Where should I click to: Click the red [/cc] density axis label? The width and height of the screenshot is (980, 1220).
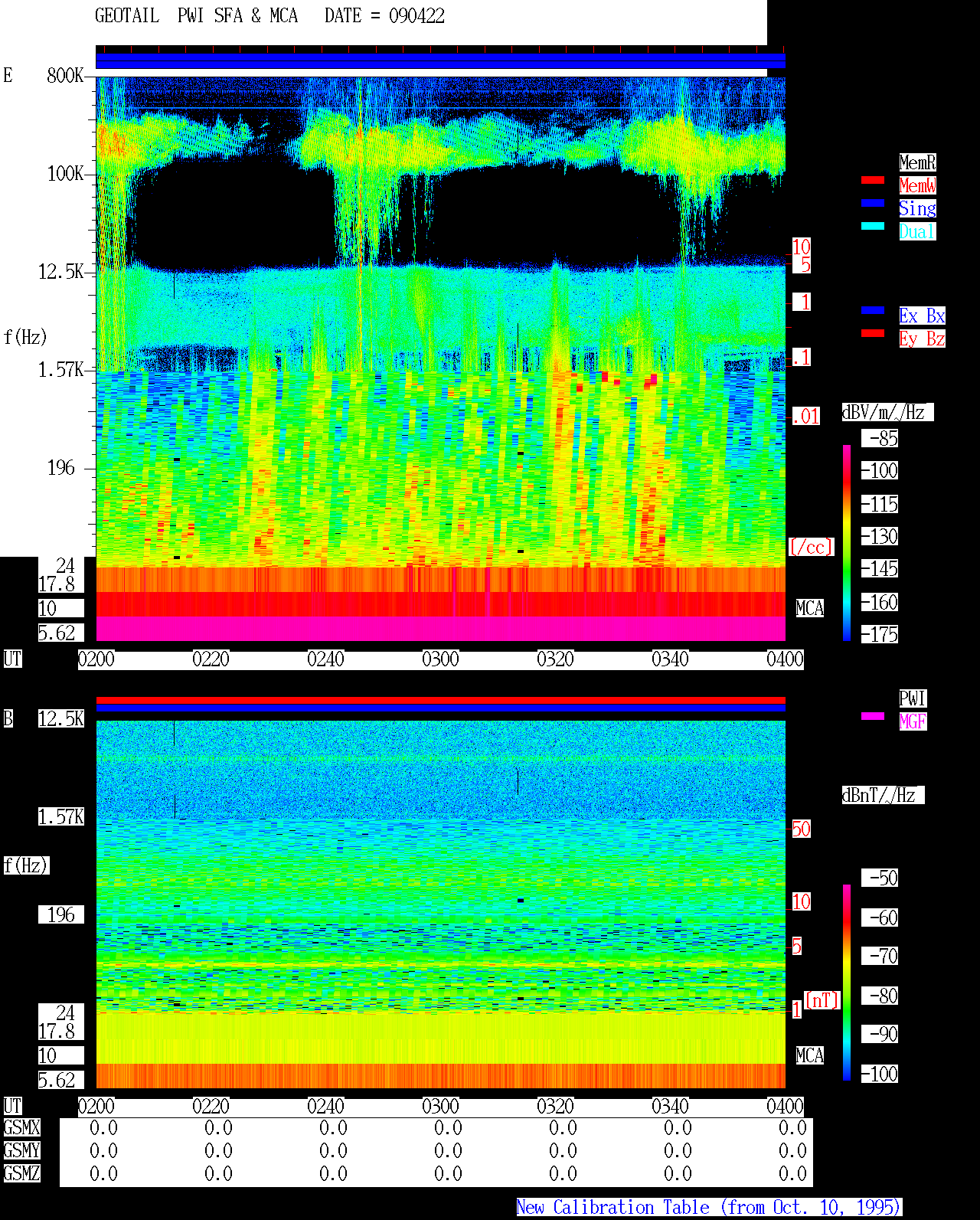click(811, 547)
